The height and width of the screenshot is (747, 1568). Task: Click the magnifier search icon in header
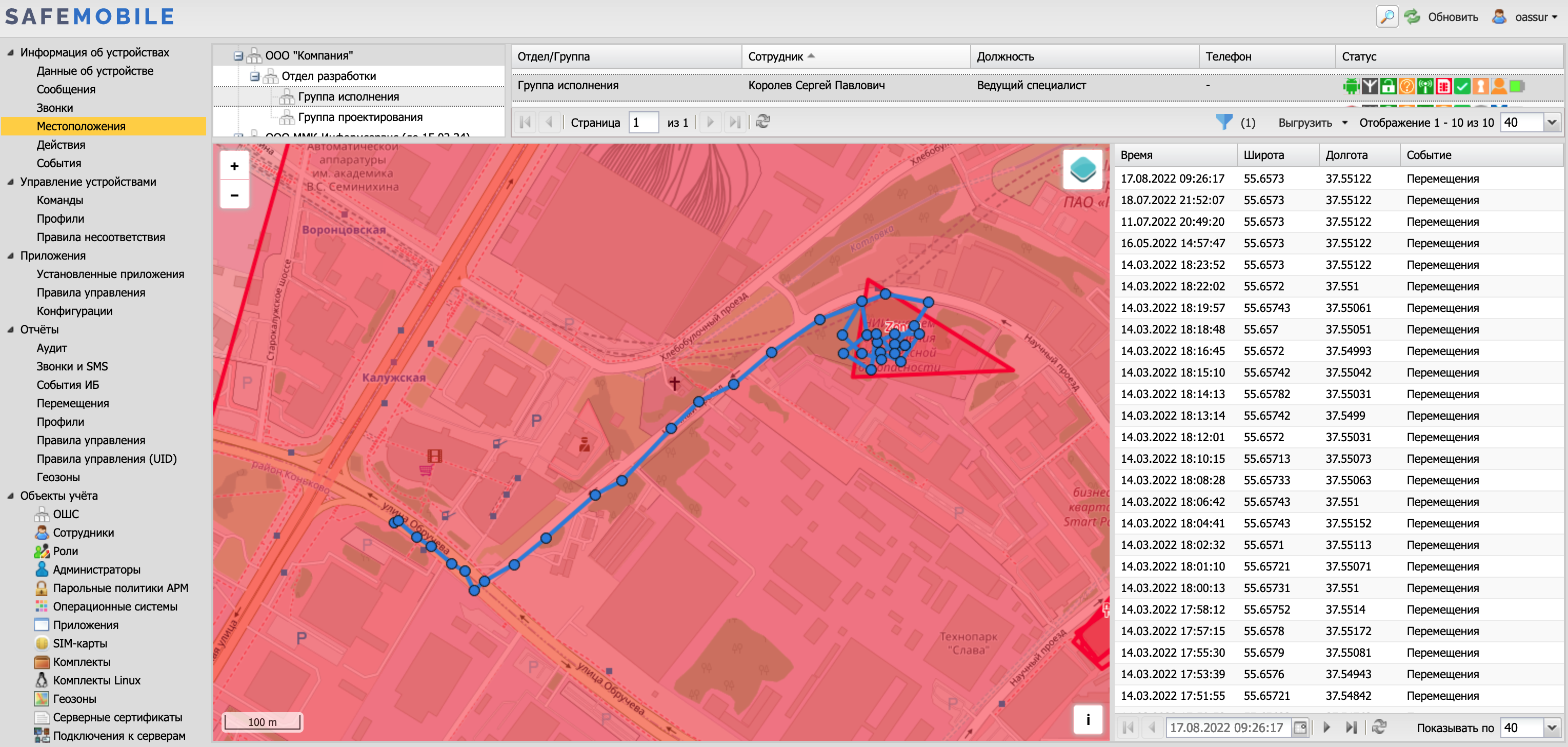1386,17
